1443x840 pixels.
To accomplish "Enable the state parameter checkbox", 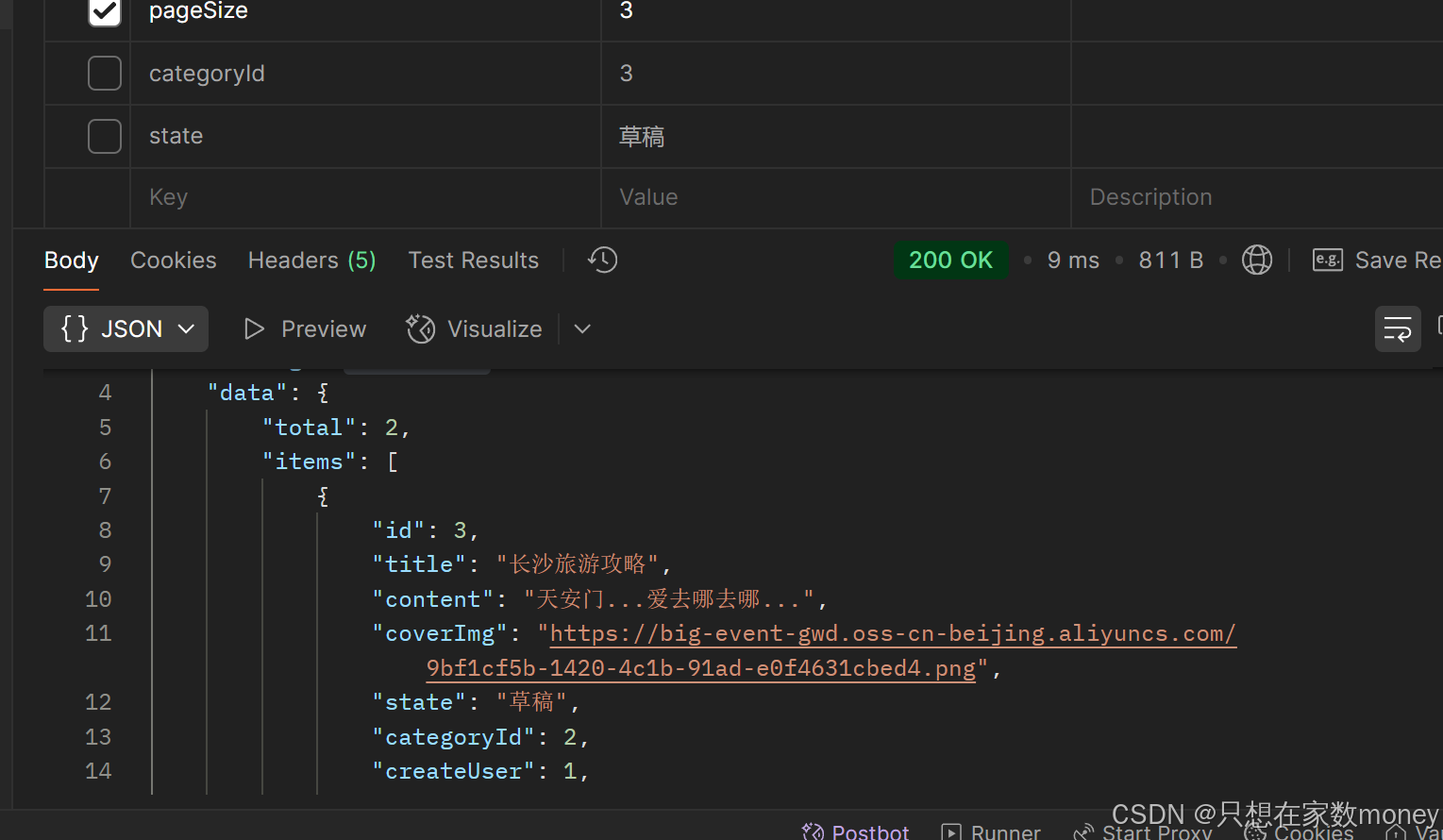I will pyautogui.click(x=105, y=136).
